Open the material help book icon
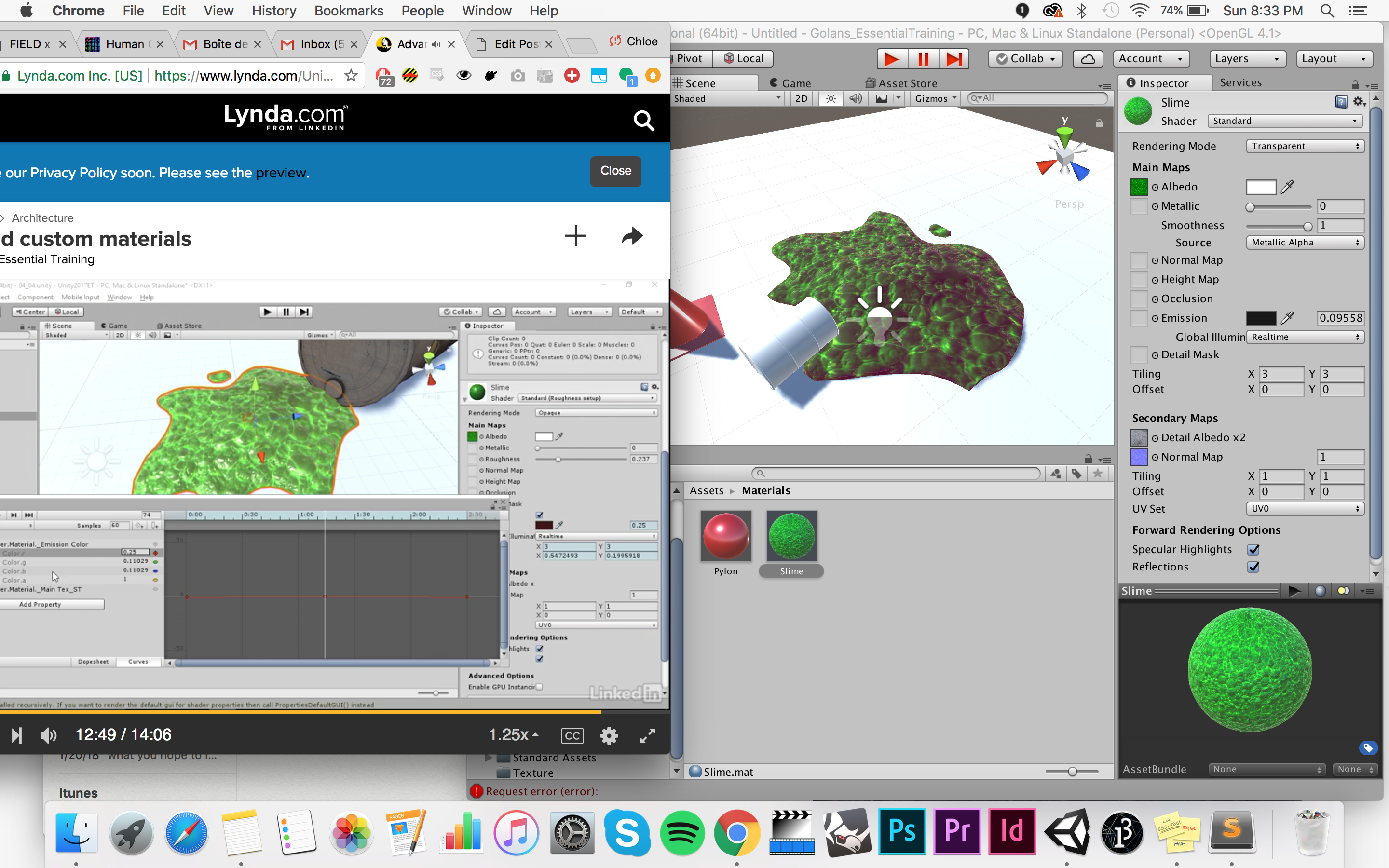 pos(1341,102)
